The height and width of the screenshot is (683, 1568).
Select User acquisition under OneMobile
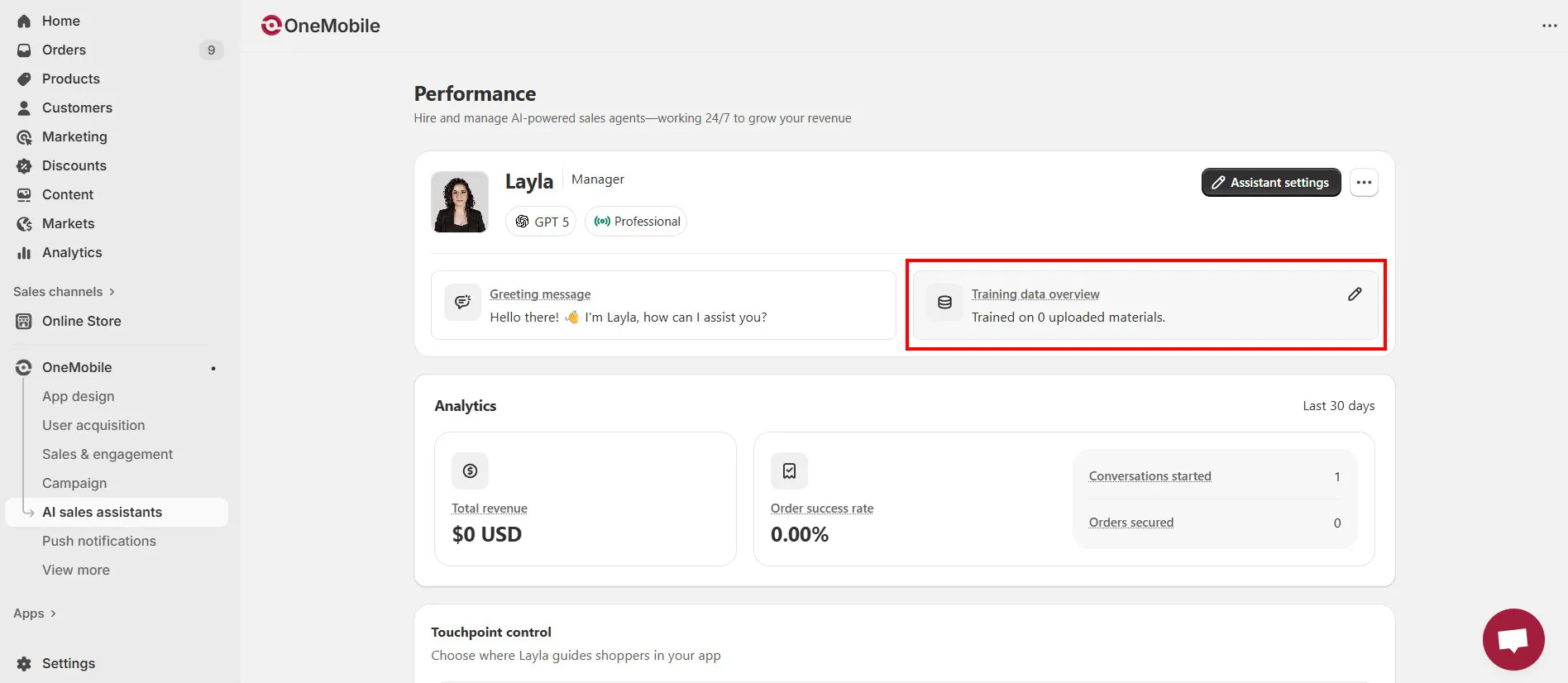pos(93,426)
